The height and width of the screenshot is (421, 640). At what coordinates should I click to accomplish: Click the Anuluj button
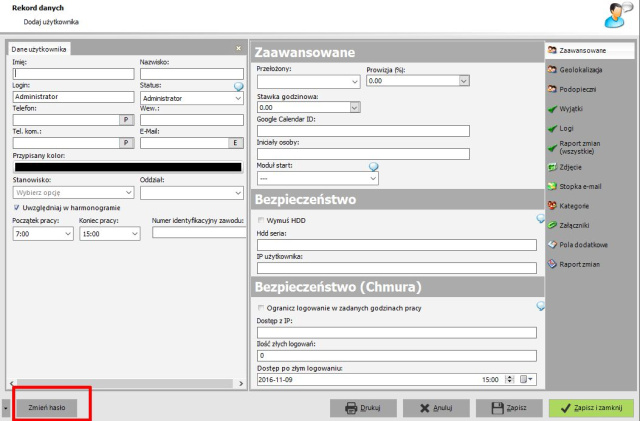coord(436,408)
